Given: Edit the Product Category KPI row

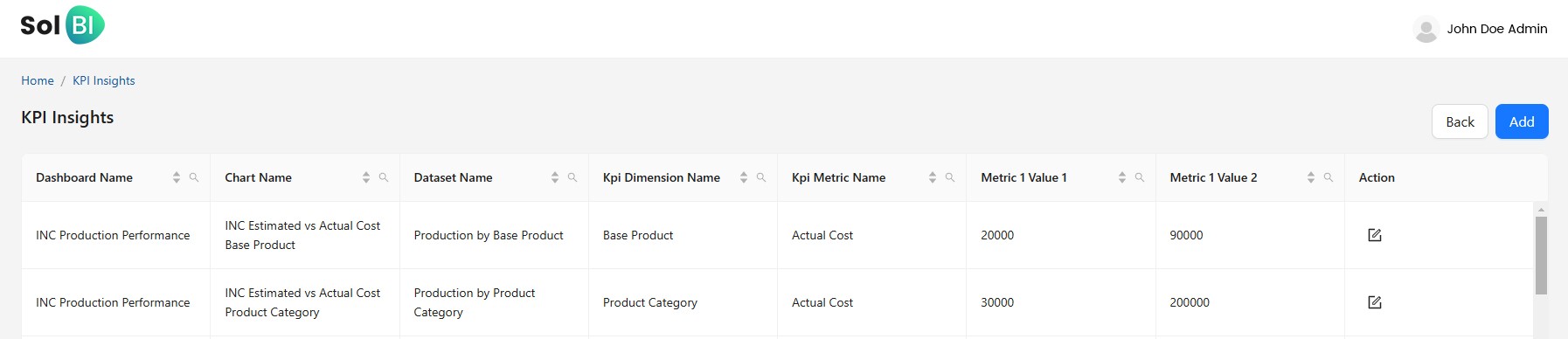Looking at the screenshot, I should point(1375,302).
